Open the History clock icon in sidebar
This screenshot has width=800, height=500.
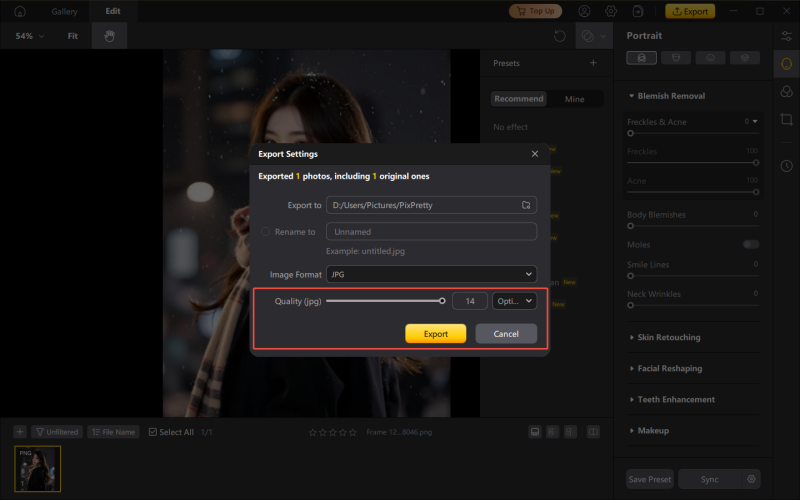pos(786,165)
